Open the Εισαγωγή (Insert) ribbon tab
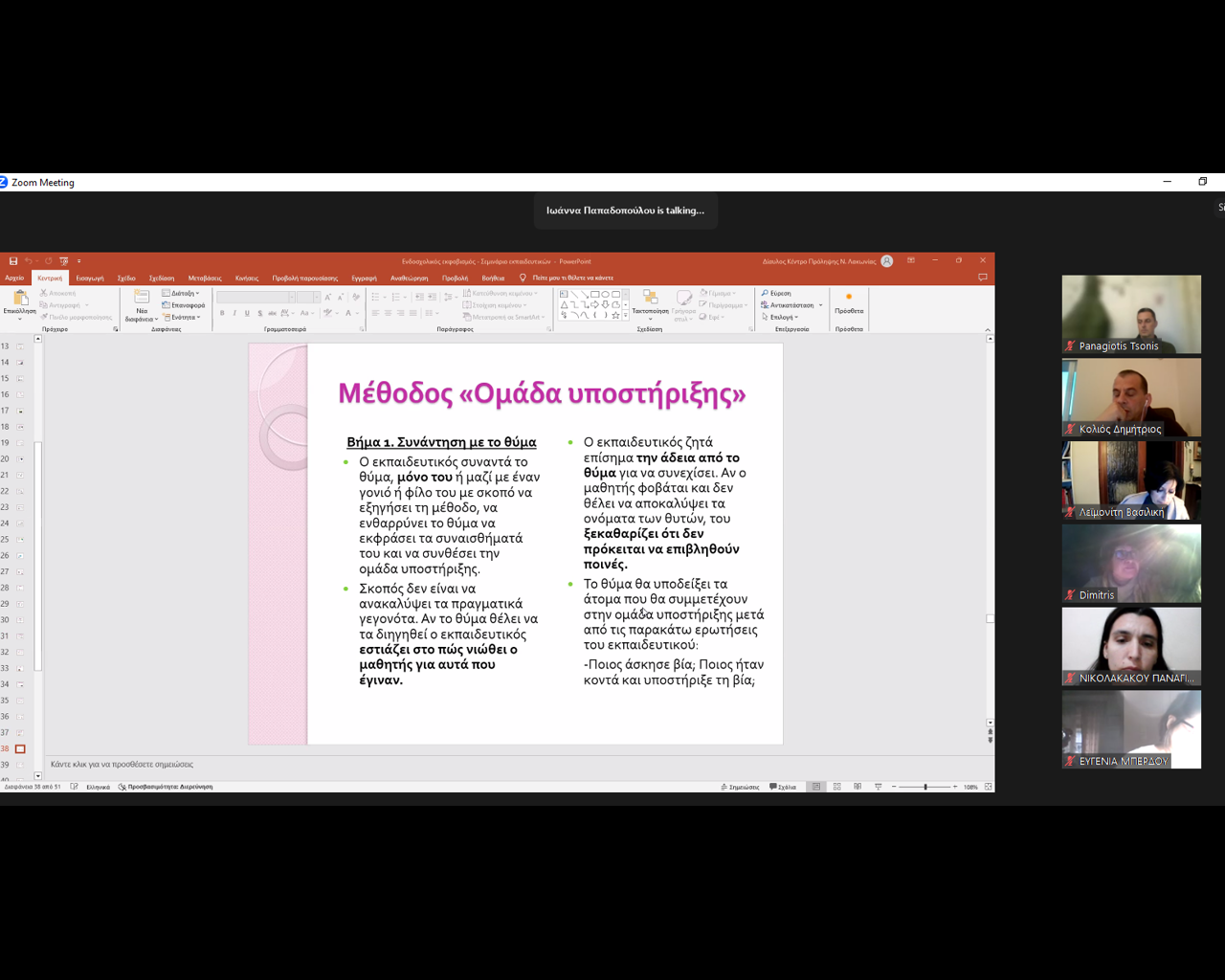This screenshot has height=980, width=1225. 90,278
